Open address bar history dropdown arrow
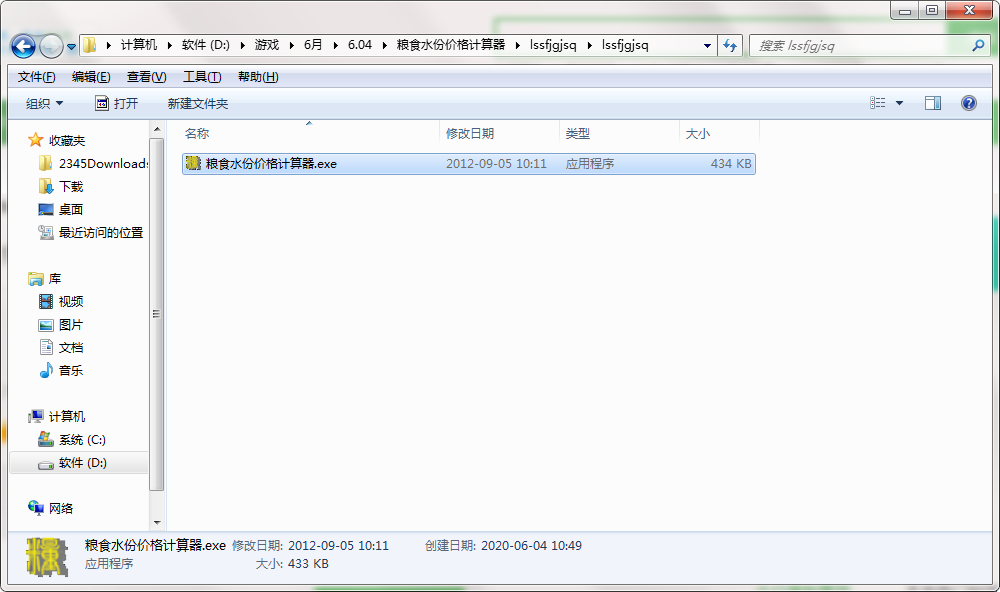This screenshot has width=1000, height=592. 707,45
